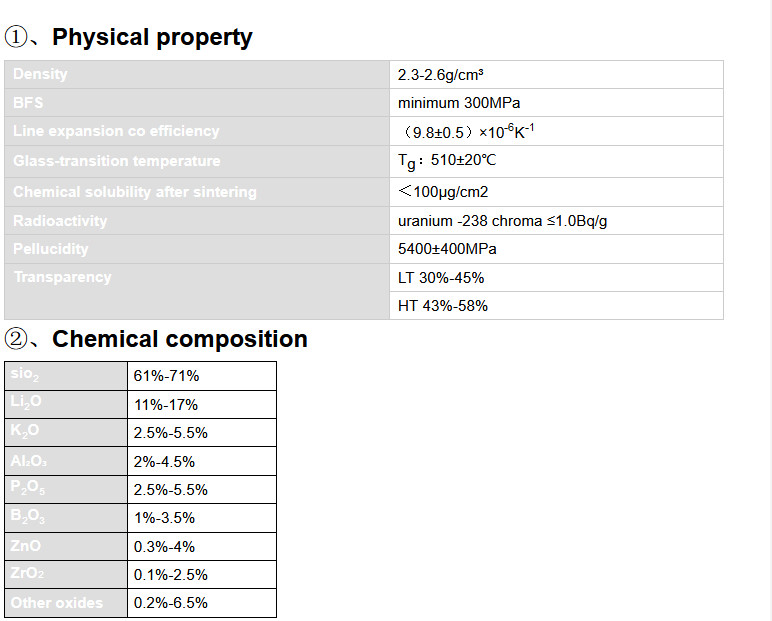This screenshot has width=772, height=621.
Task: Click the Other oxides row label
Action: pos(57,603)
